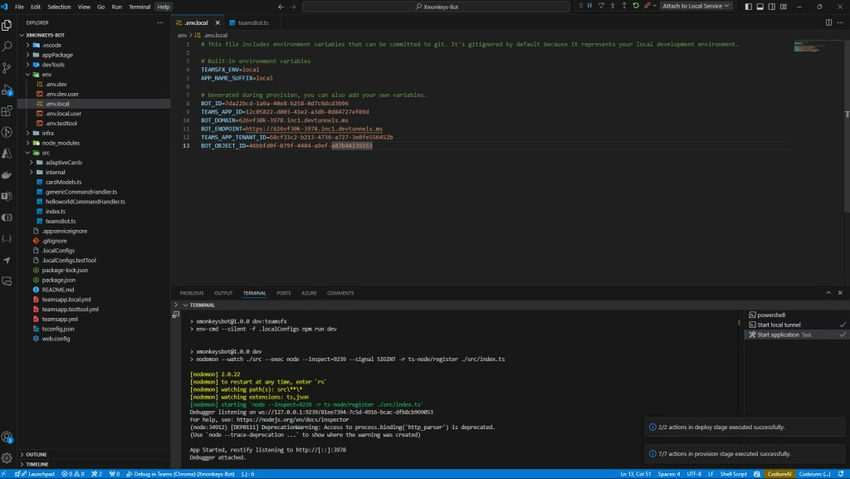Toggle the bottom panel visibility
Screen dimensions: 850x479
tap(760, 6)
